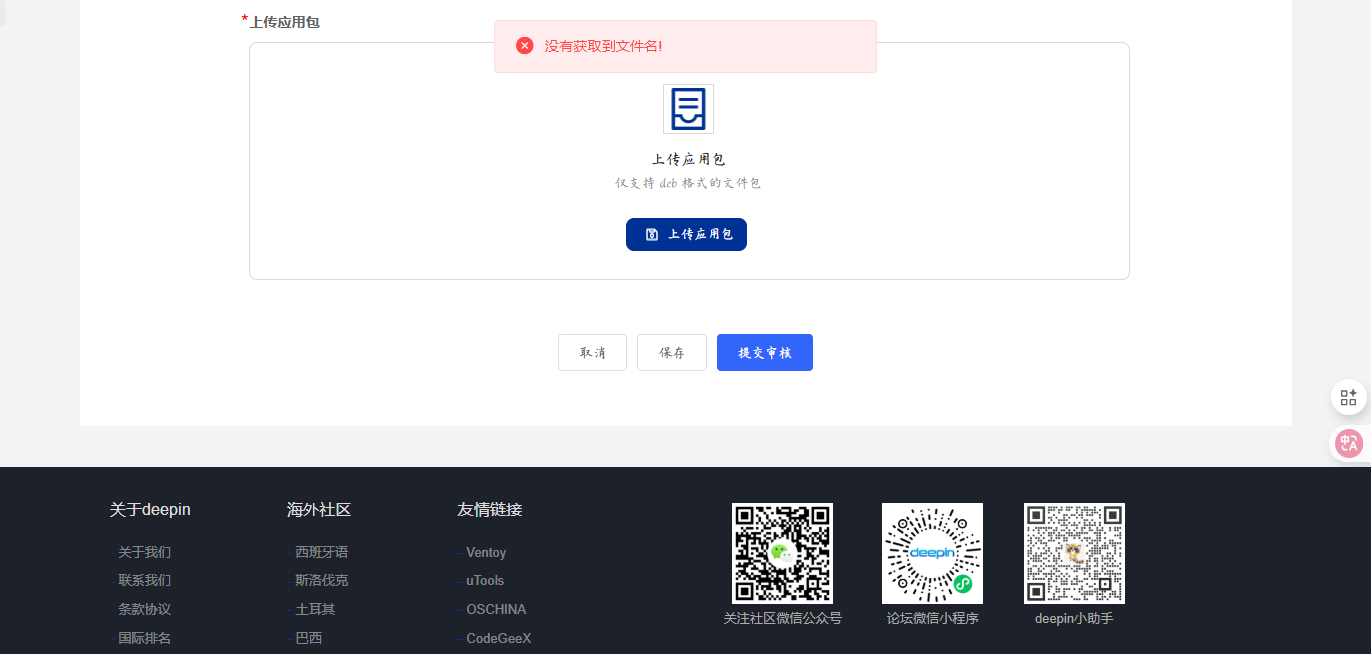Open the CodeGeeX friendly link
This screenshot has height=654, width=1371.
[x=499, y=638]
